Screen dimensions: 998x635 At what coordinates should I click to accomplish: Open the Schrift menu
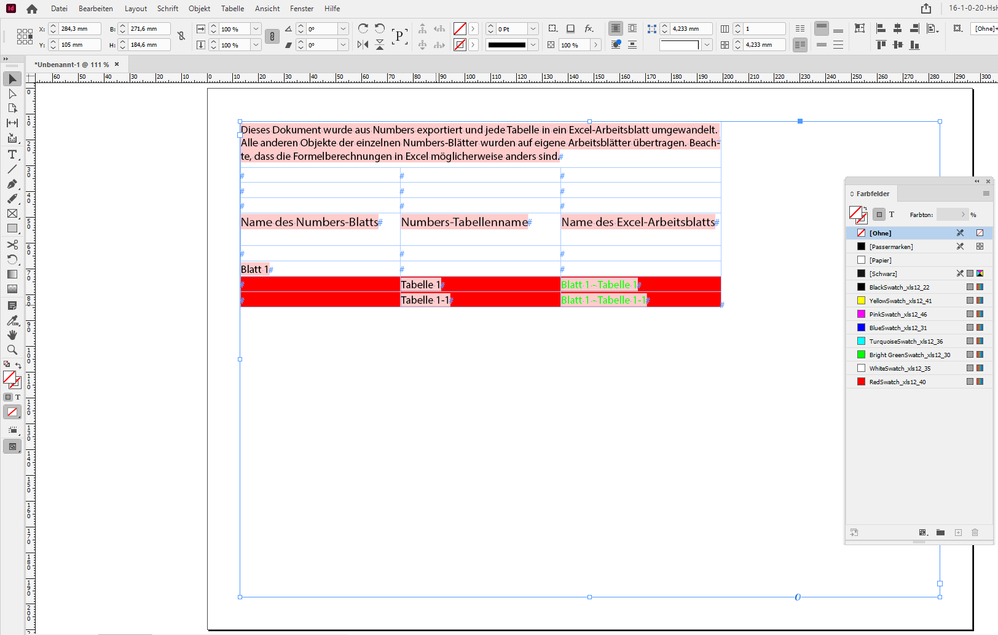(168, 8)
